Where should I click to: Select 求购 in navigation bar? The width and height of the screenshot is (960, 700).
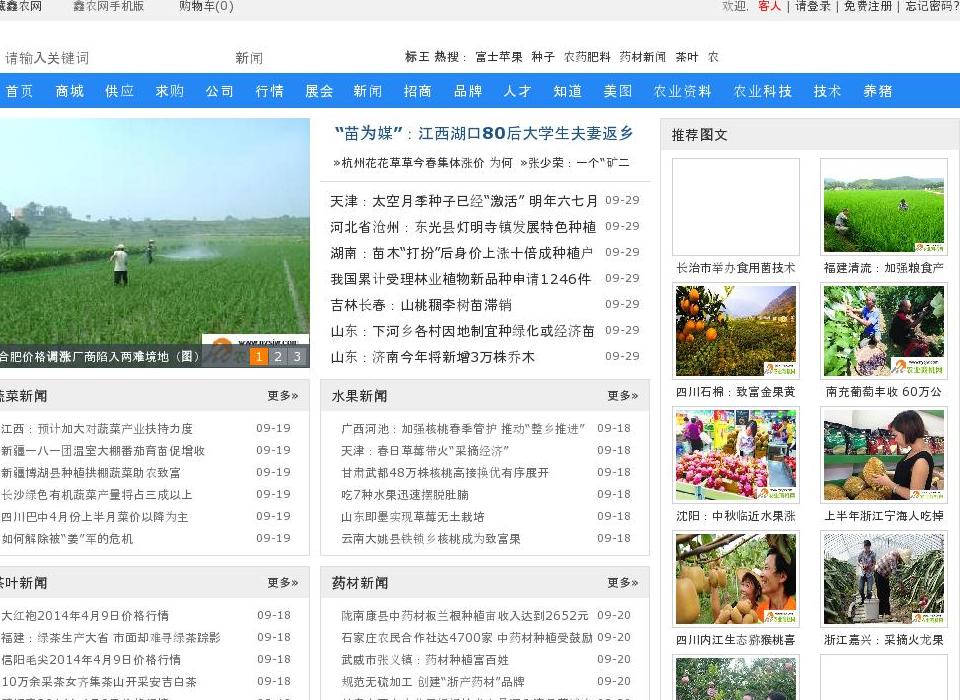(170, 91)
